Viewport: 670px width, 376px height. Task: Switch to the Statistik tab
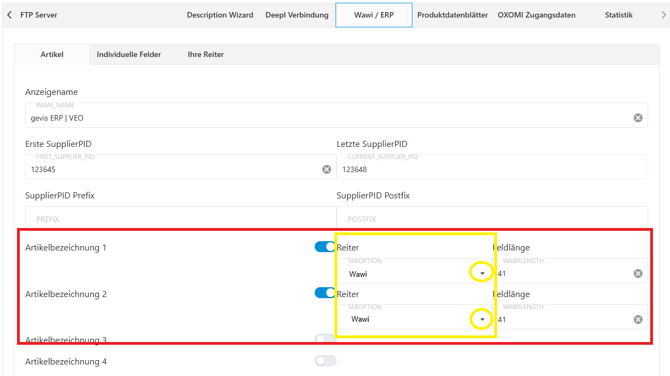point(619,15)
